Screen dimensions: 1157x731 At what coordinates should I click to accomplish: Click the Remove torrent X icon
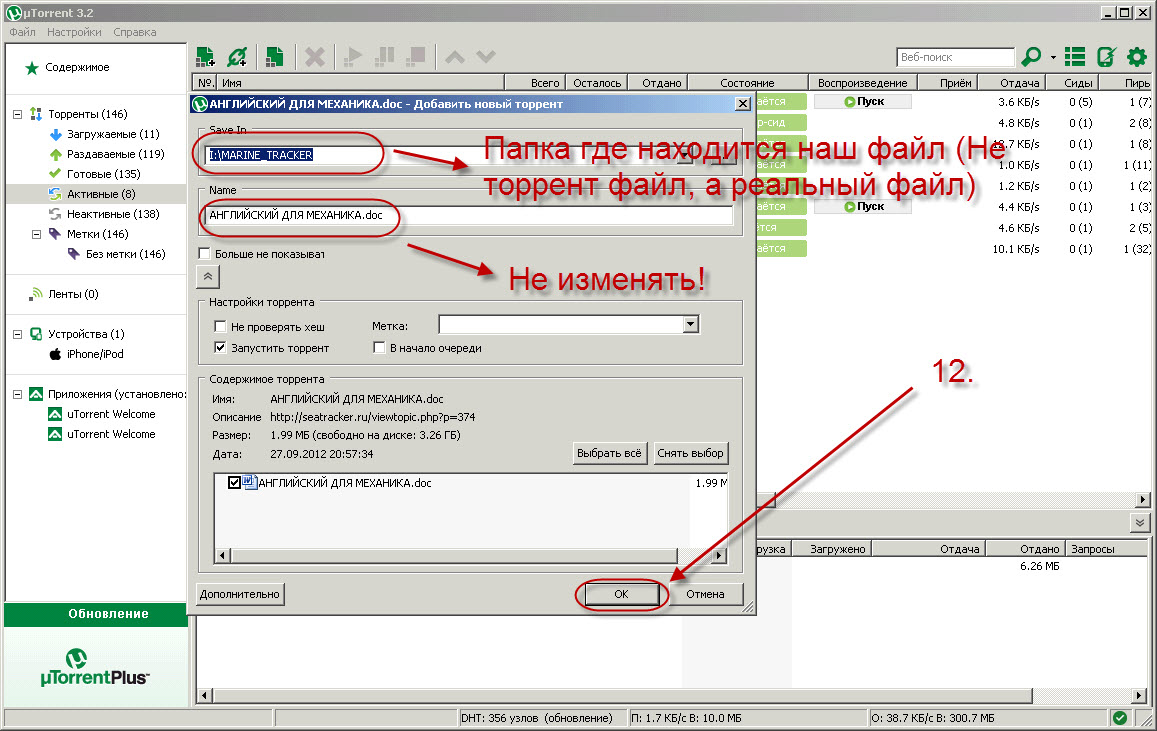pos(314,57)
